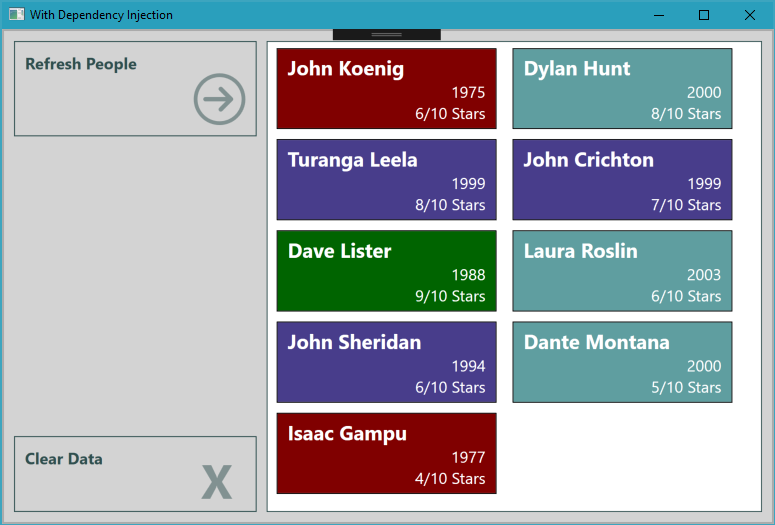Select the Dante Montana card
775x525 pixels.
click(622, 362)
